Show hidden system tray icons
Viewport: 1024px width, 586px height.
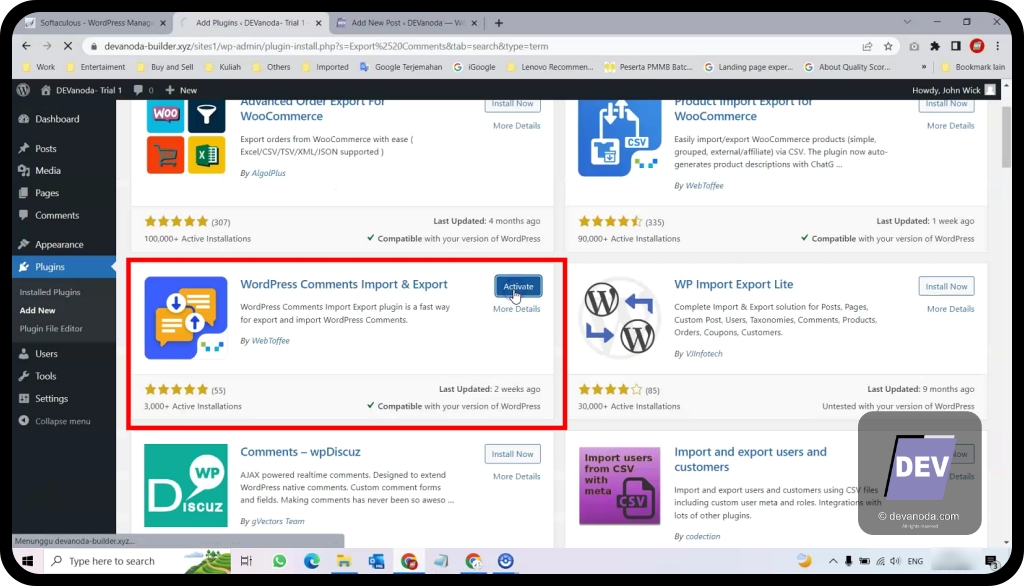pos(833,561)
